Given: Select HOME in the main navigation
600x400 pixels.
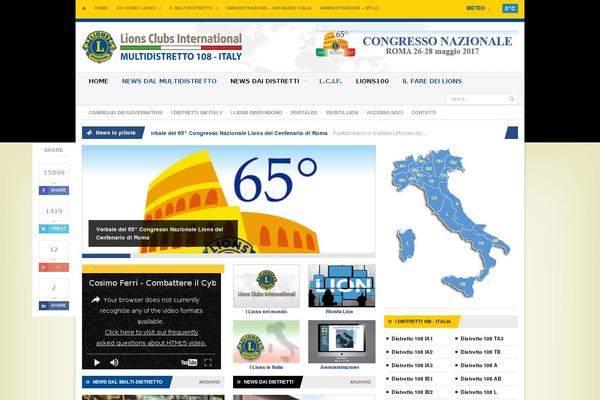Looking at the screenshot, I should (98, 81).
